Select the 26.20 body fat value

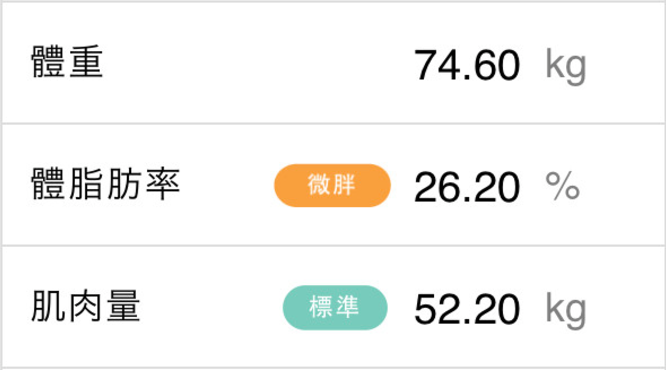point(467,187)
